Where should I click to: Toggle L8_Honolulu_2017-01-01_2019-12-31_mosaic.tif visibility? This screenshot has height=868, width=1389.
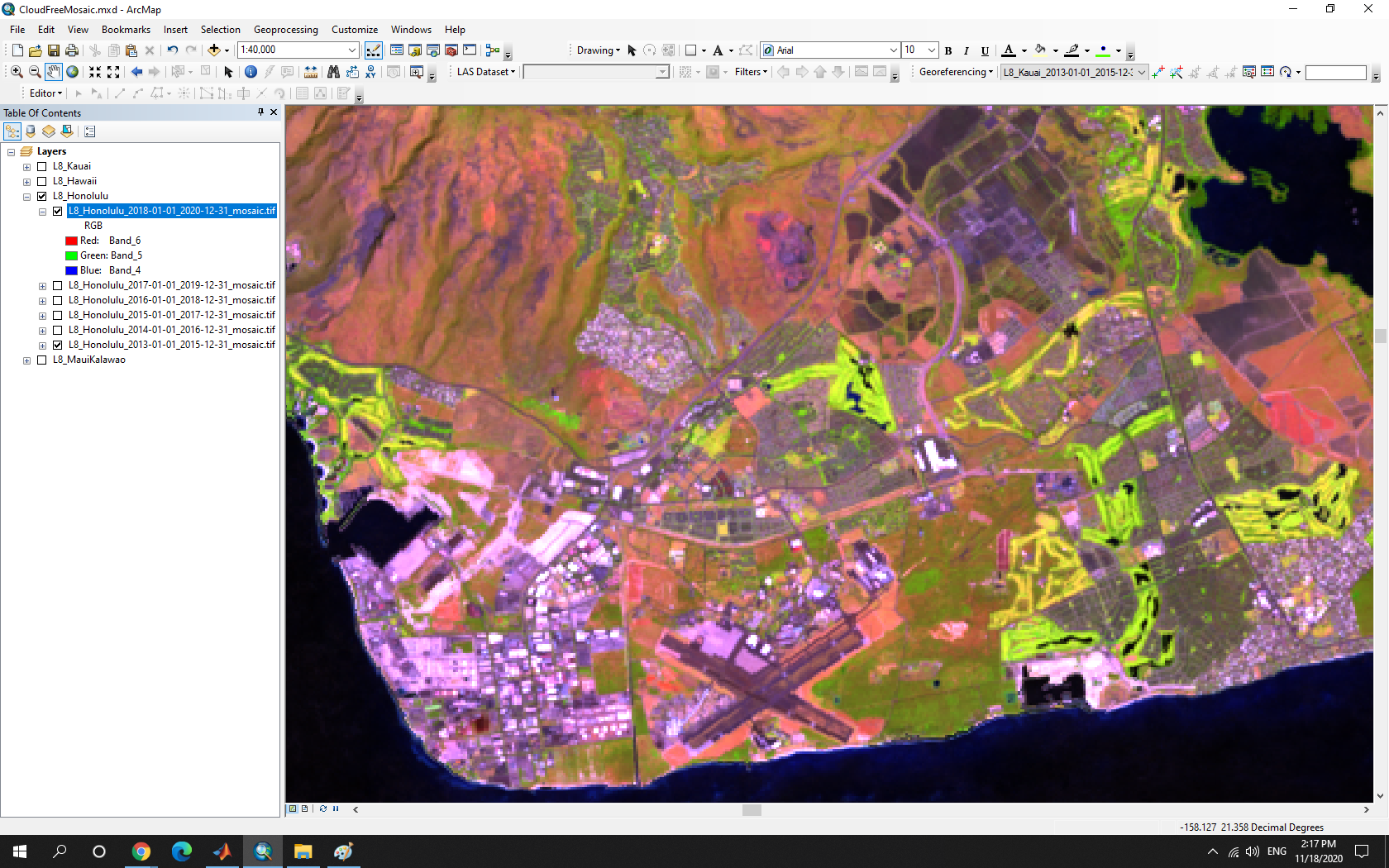coord(58,285)
